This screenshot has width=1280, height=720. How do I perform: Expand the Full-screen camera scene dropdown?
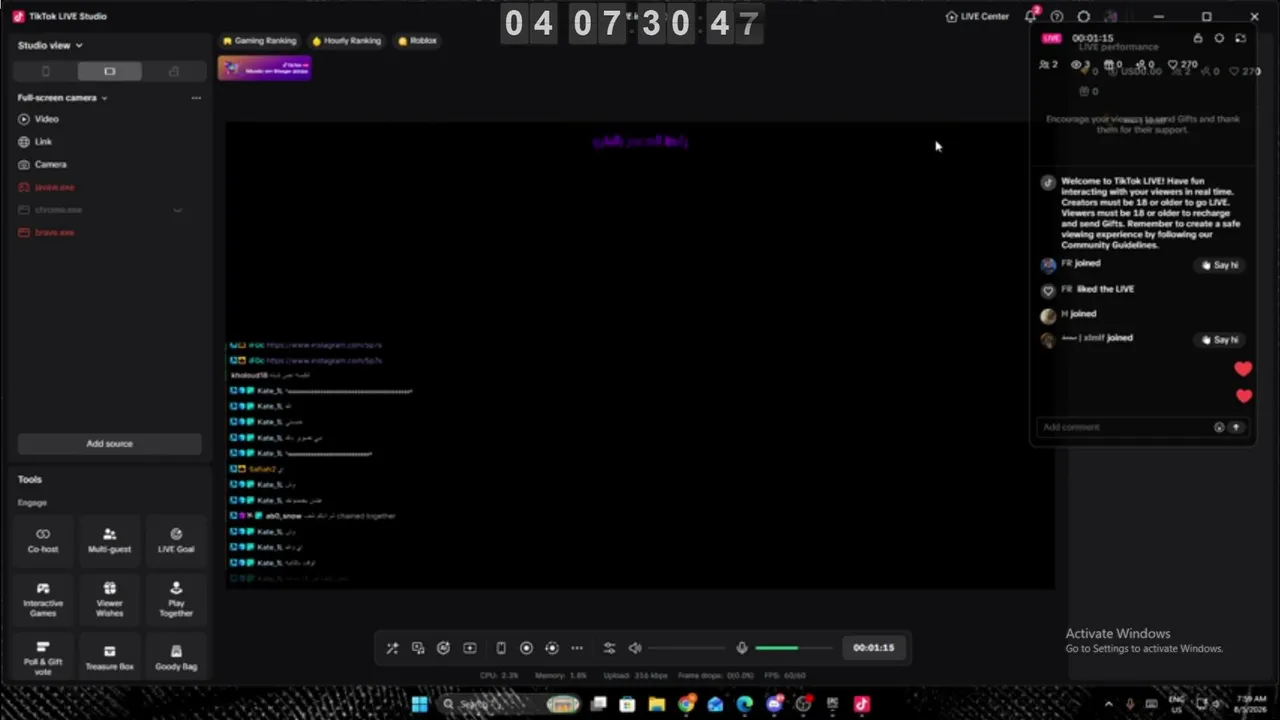62,98
